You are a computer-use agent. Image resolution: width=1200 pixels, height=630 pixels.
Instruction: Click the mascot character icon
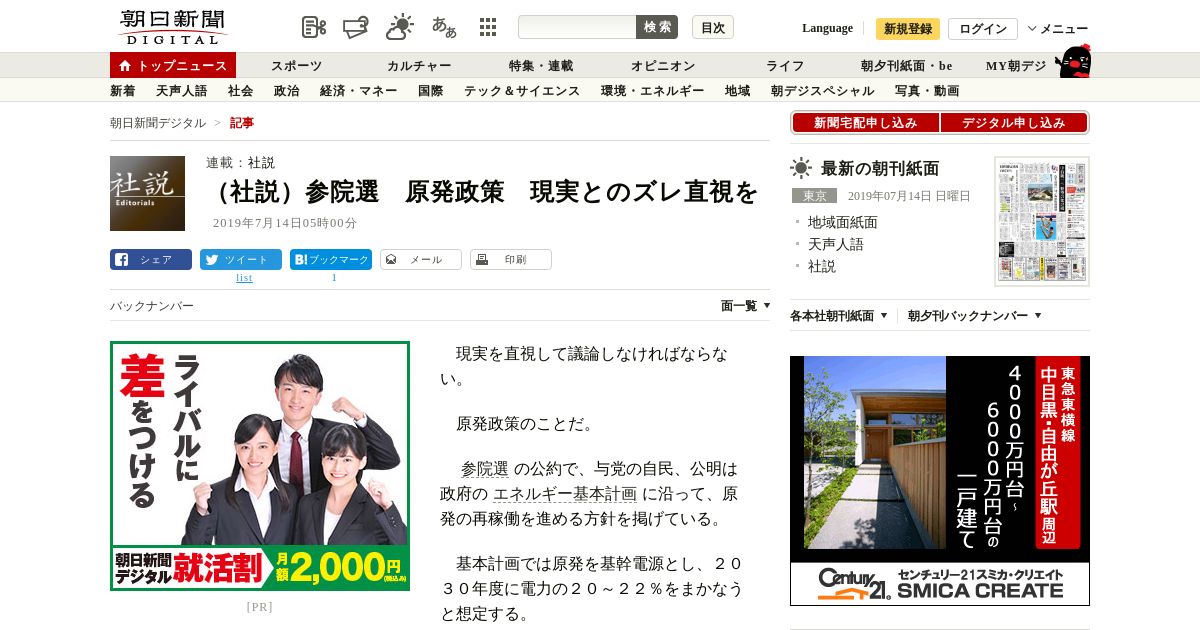1072,61
